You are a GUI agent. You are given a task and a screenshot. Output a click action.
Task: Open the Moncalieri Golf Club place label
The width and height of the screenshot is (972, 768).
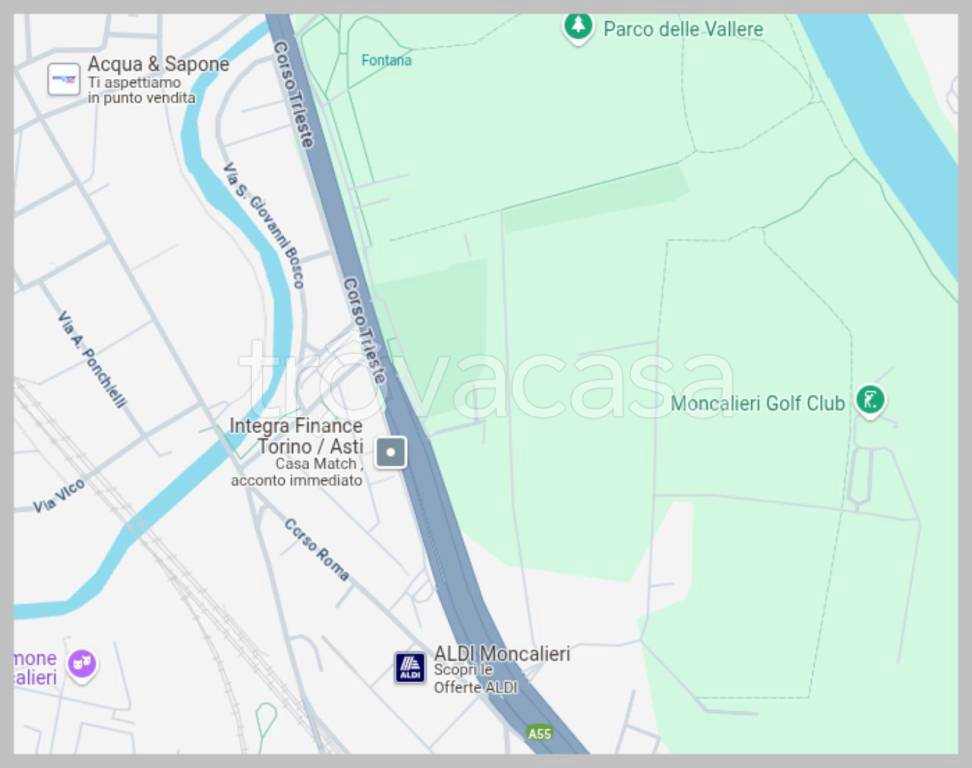(x=758, y=404)
